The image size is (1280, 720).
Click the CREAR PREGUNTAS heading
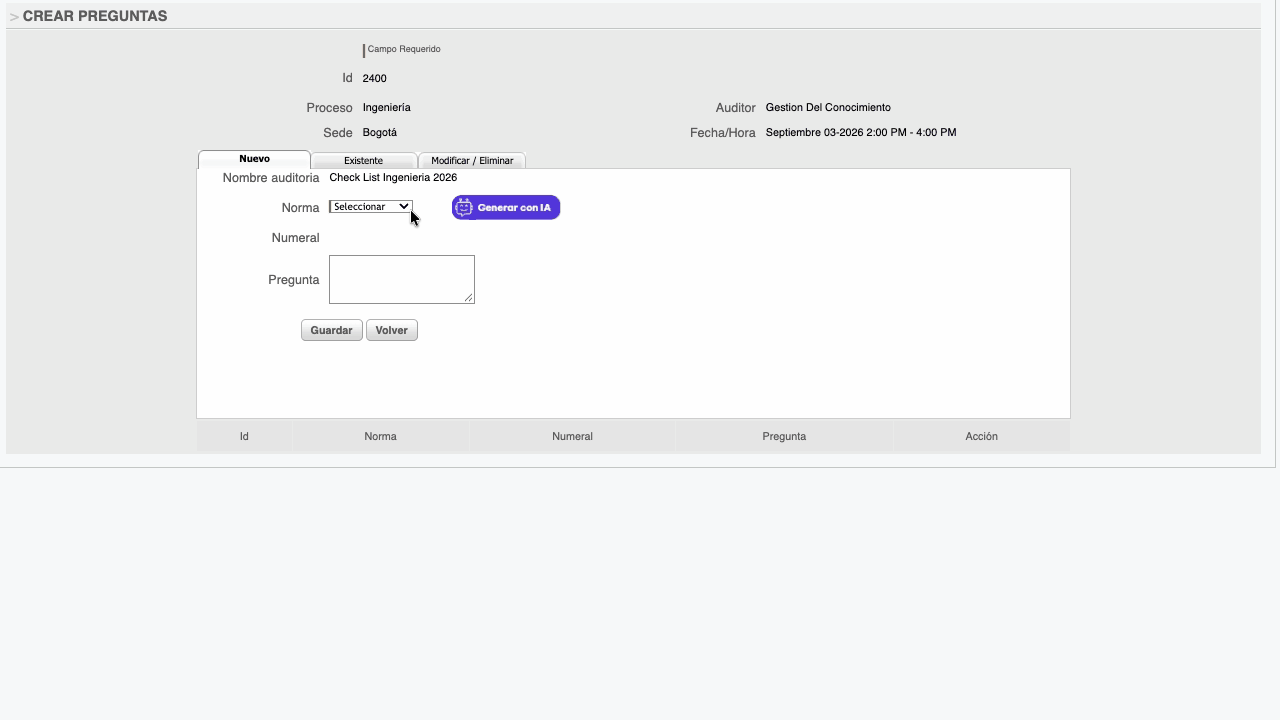[x=95, y=16]
